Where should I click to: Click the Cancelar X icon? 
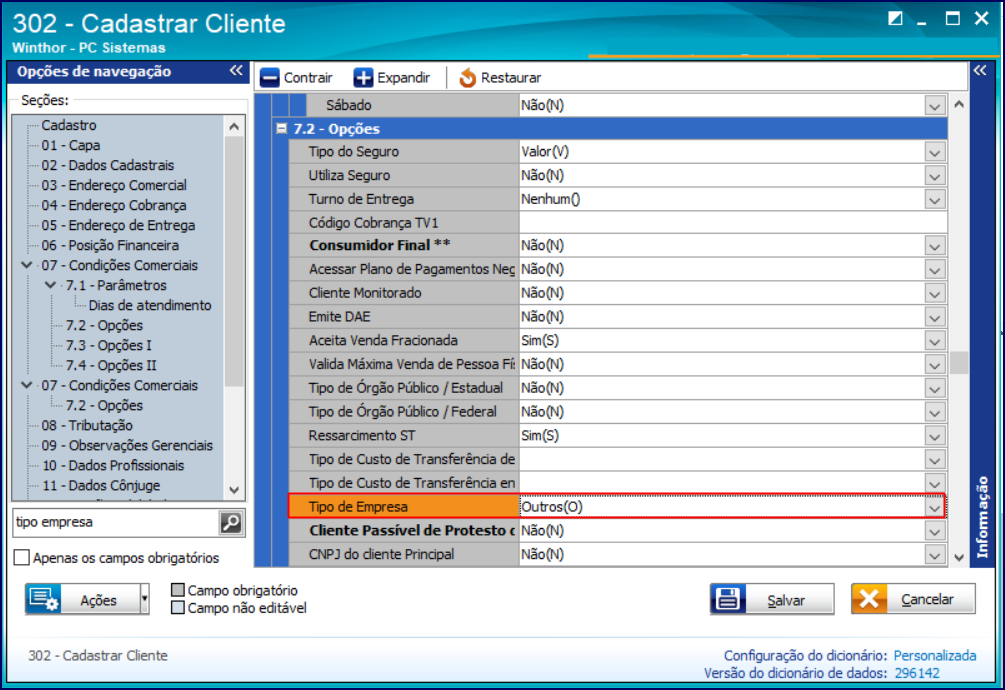pos(869,599)
